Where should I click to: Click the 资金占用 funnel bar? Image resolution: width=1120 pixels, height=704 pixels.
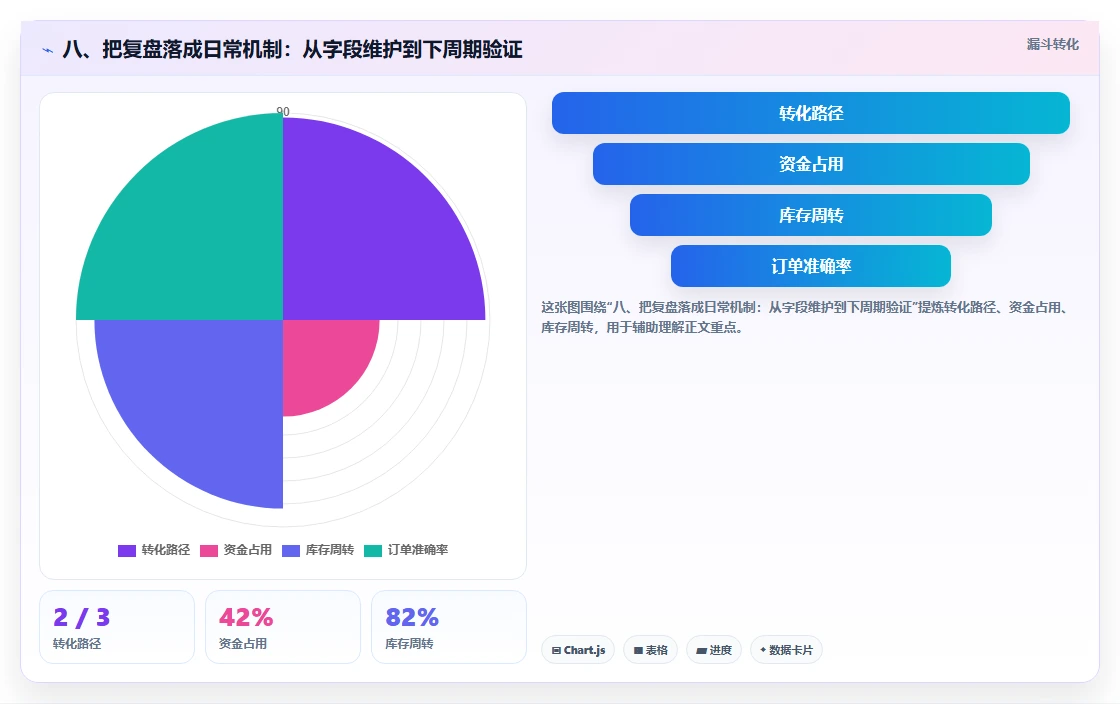tap(811, 164)
